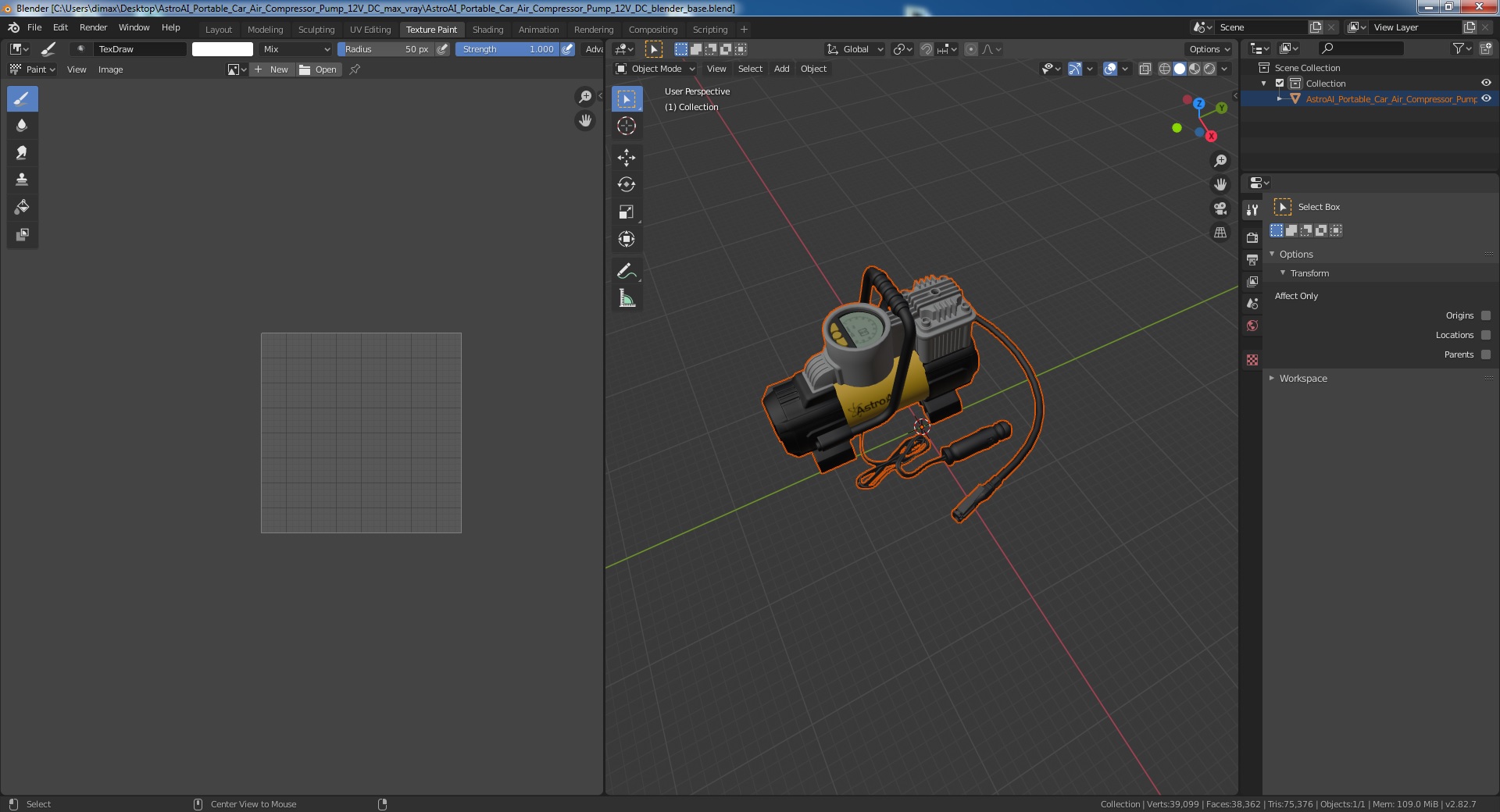The height and width of the screenshot is (812, 1500).
Task: Toggle strength pressure sensitivity button
Action: tap(568, 49)
